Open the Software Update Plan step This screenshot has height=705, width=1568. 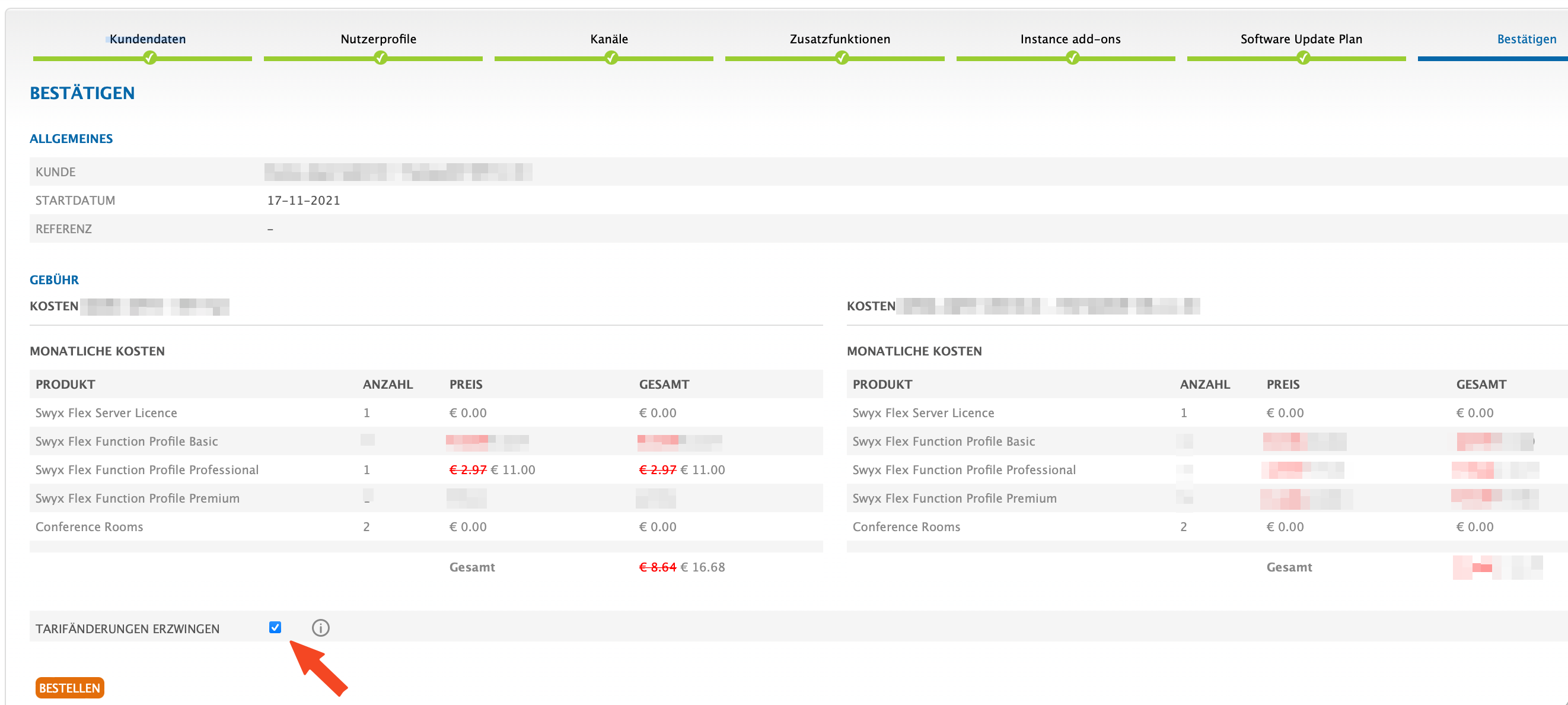point(1301,39)
